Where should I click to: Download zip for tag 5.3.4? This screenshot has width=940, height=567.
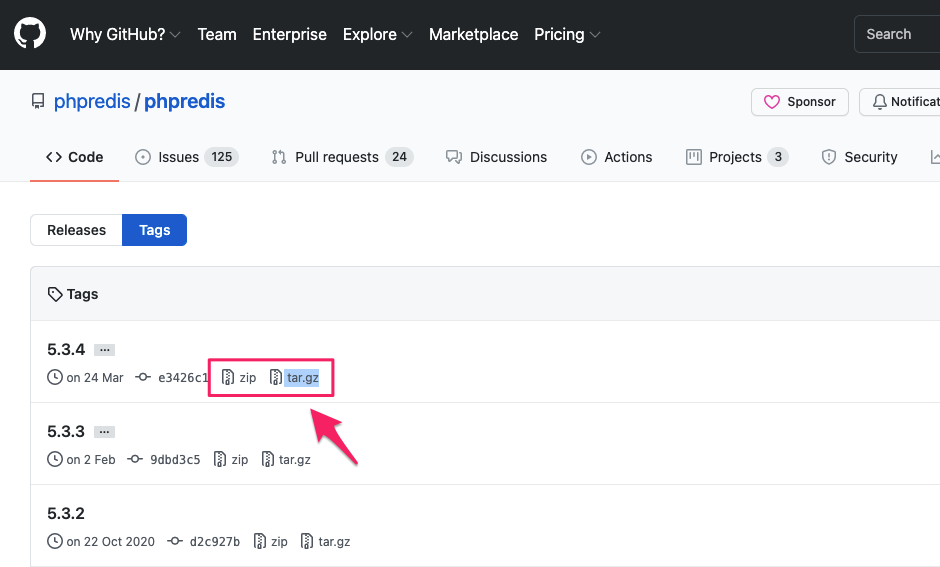pyautogui.click(x=247, y=378)
